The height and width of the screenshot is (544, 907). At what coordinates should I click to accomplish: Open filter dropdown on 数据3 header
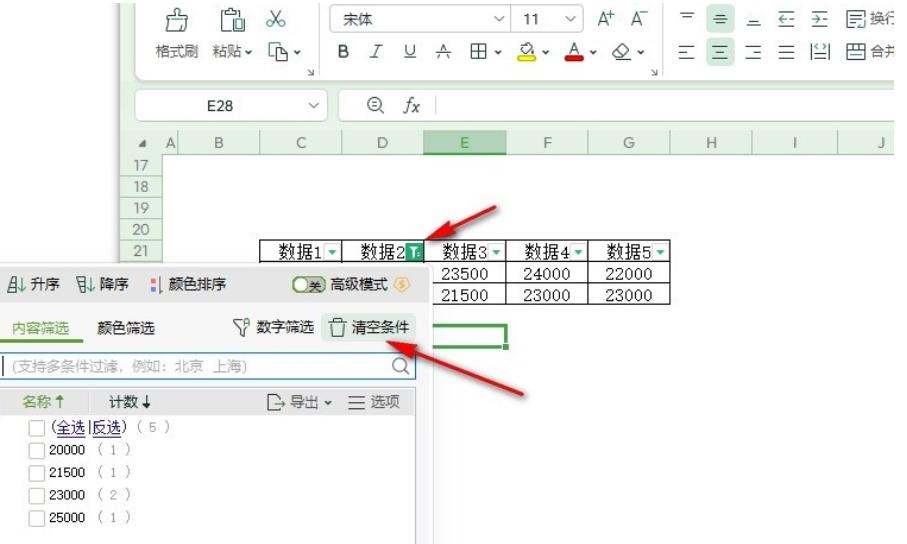click(x=496, y=252)
